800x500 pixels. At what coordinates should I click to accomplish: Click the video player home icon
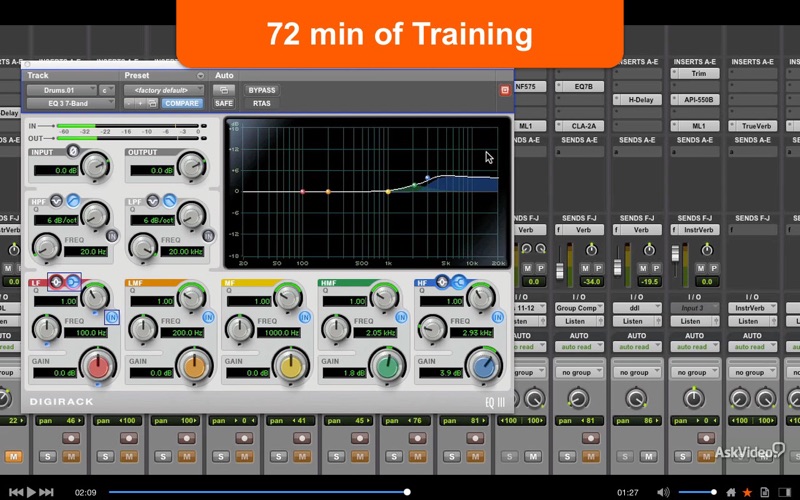731,492
